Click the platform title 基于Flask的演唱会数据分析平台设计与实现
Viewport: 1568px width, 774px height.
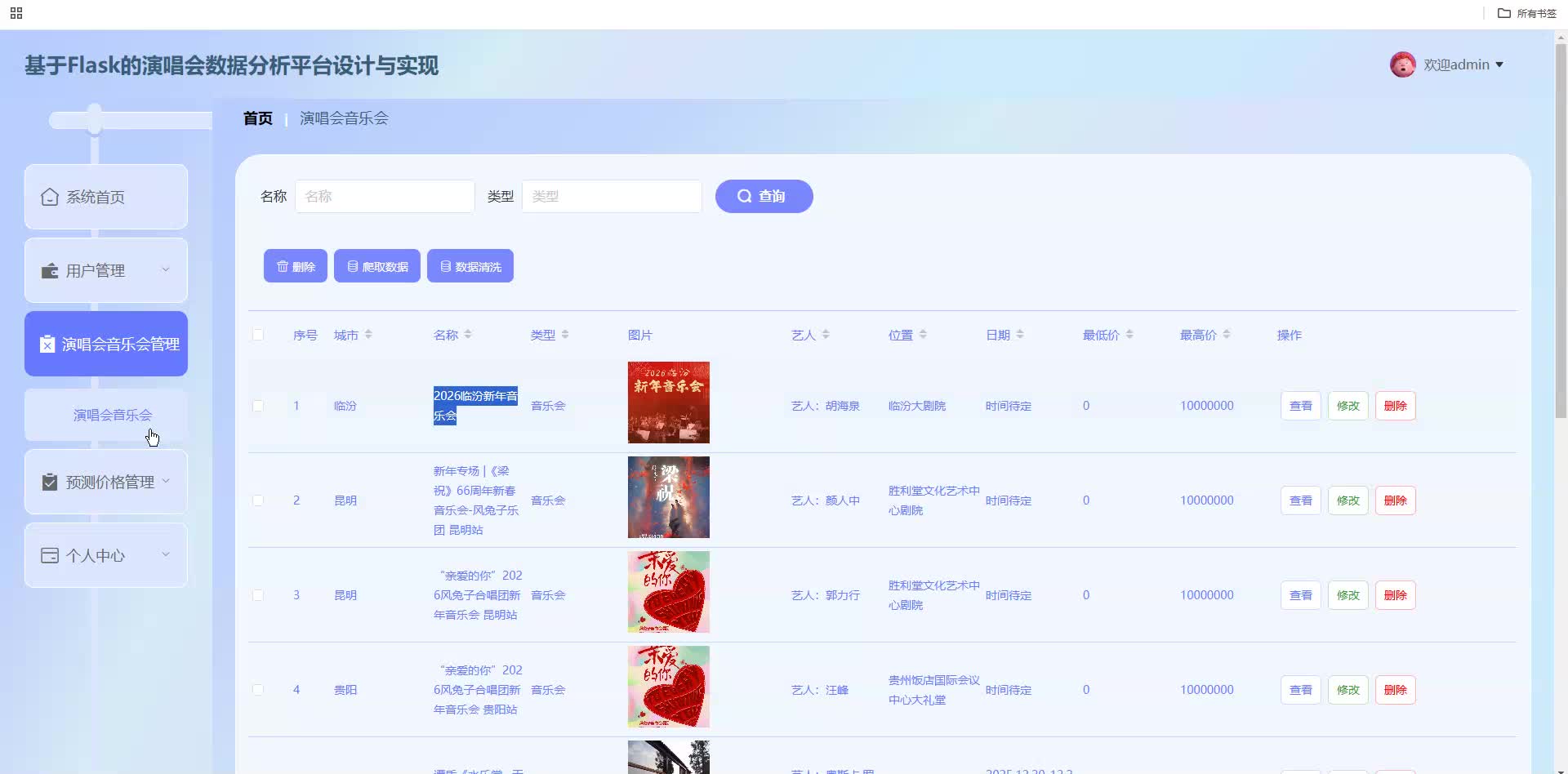click(231, 65)
